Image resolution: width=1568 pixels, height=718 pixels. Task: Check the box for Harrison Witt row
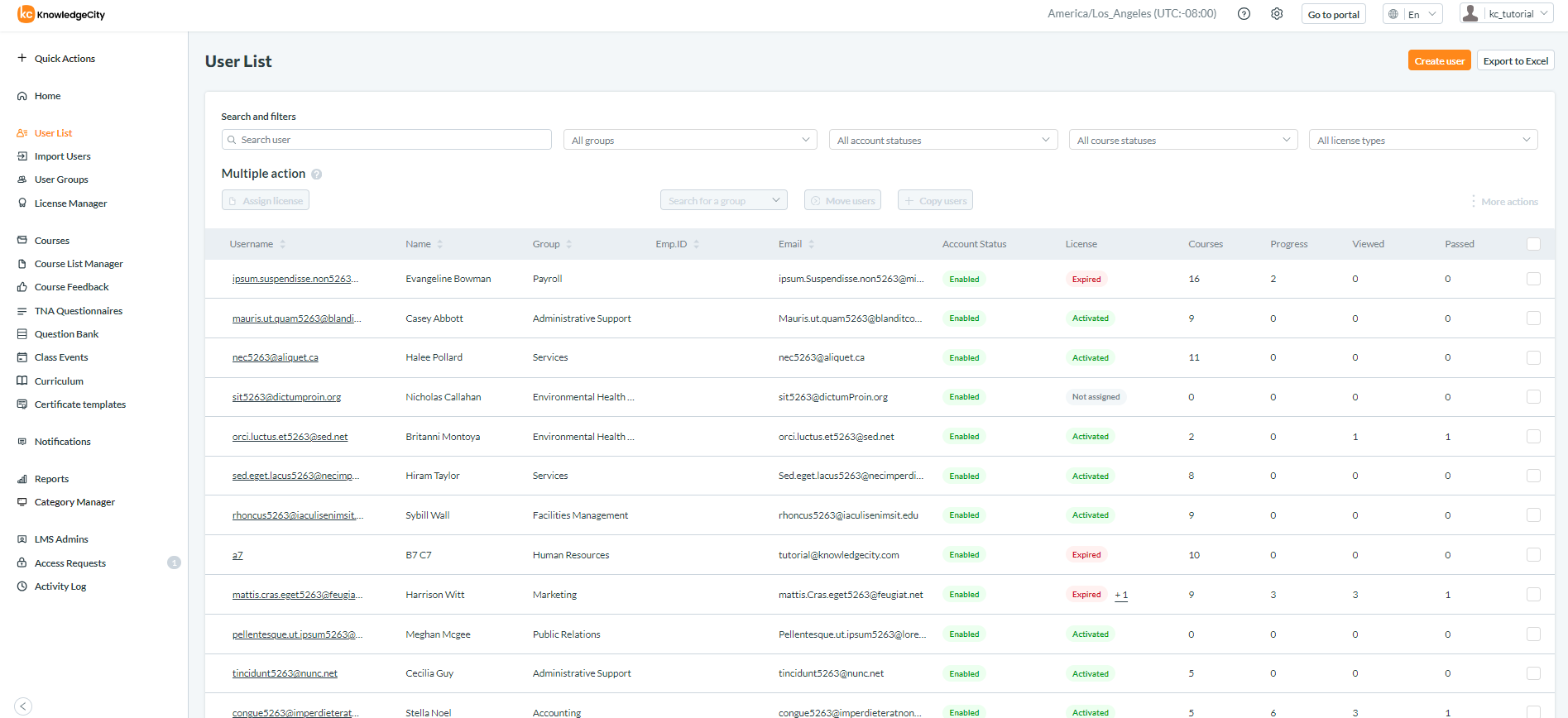(x=1533, y=595)
